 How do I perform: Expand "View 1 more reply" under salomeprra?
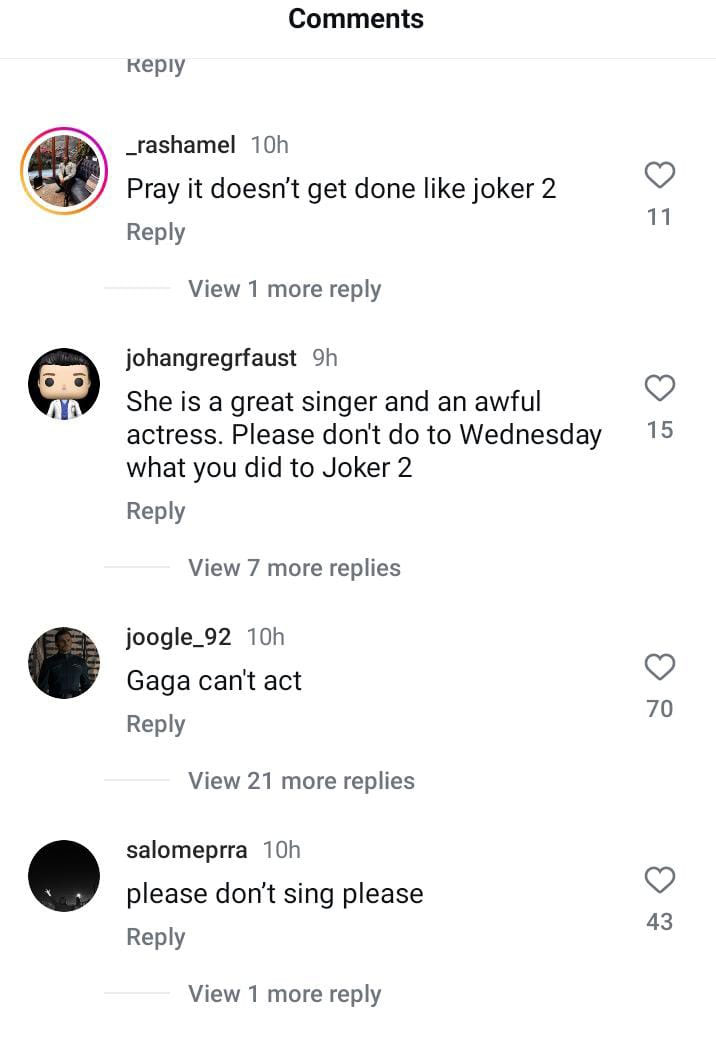click(284, 994)
